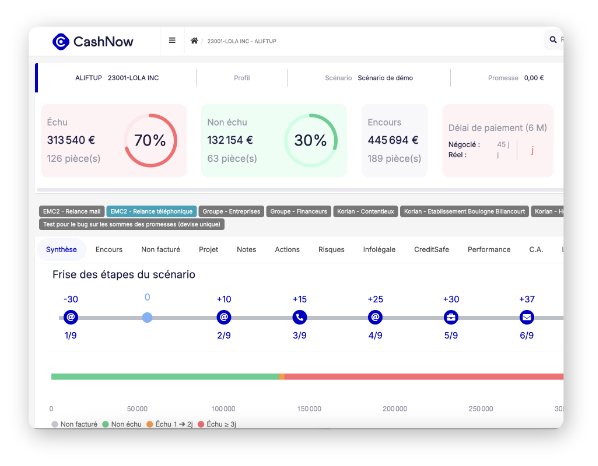
Task: Select the -30 email step icon
Action: (71, 317)
